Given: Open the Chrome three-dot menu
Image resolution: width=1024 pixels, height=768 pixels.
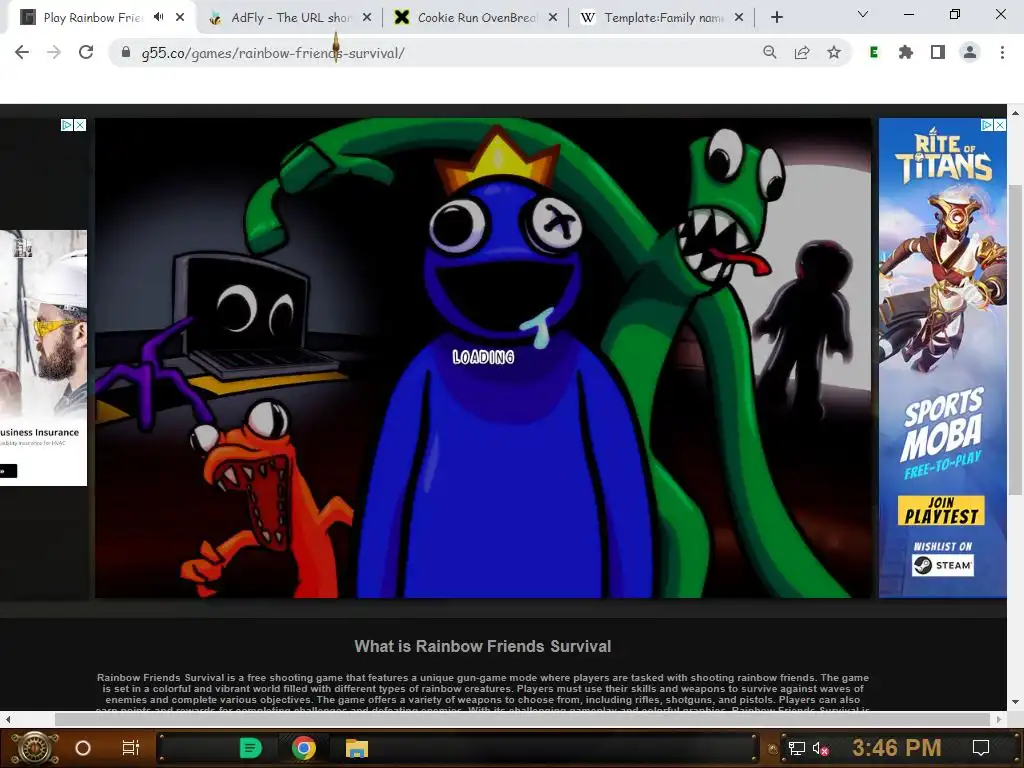Looking at the screenshot, I should coord(1002,52).
